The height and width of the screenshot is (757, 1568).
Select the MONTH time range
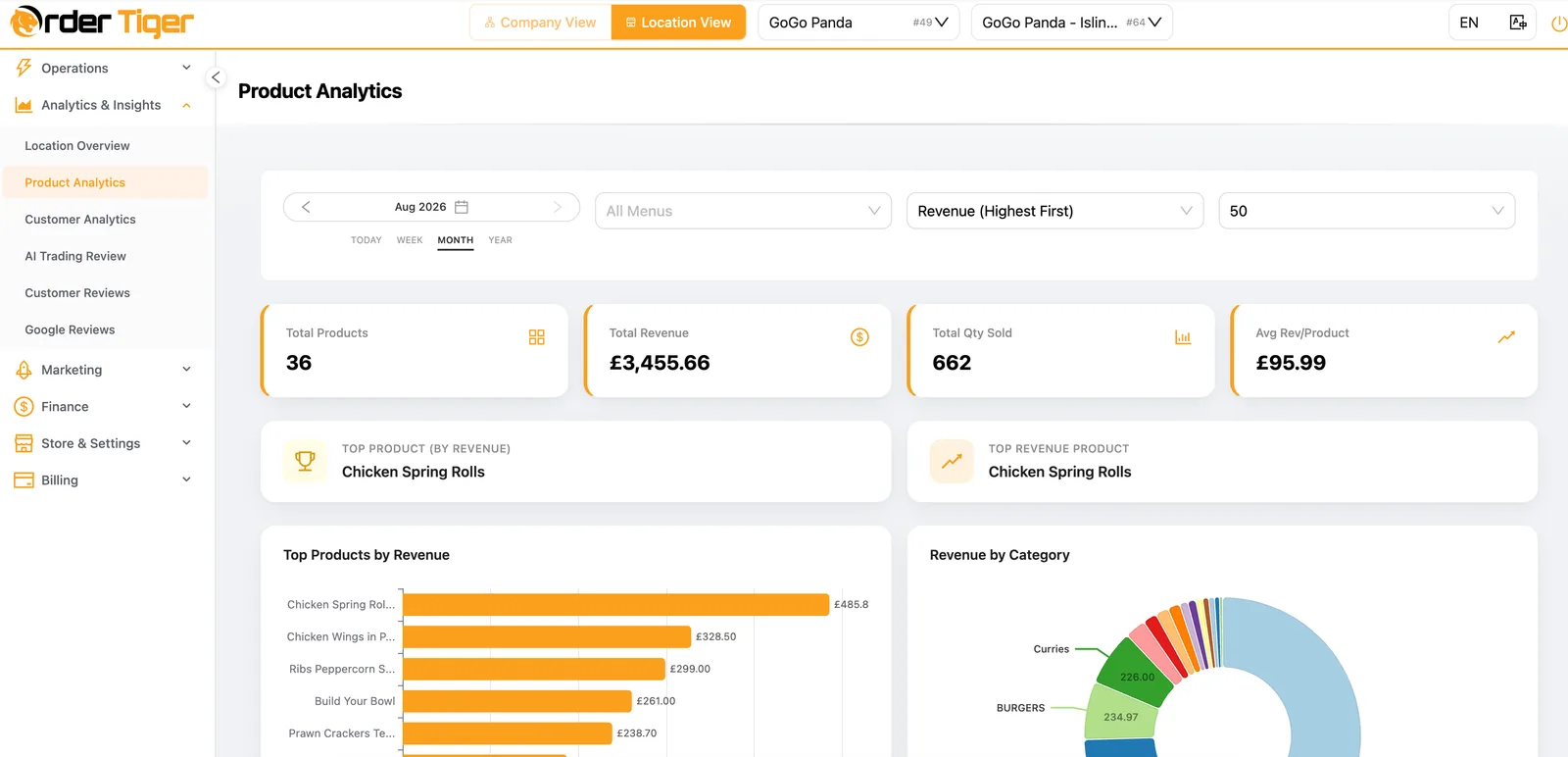pyautogui.click(x=456, y=240)
